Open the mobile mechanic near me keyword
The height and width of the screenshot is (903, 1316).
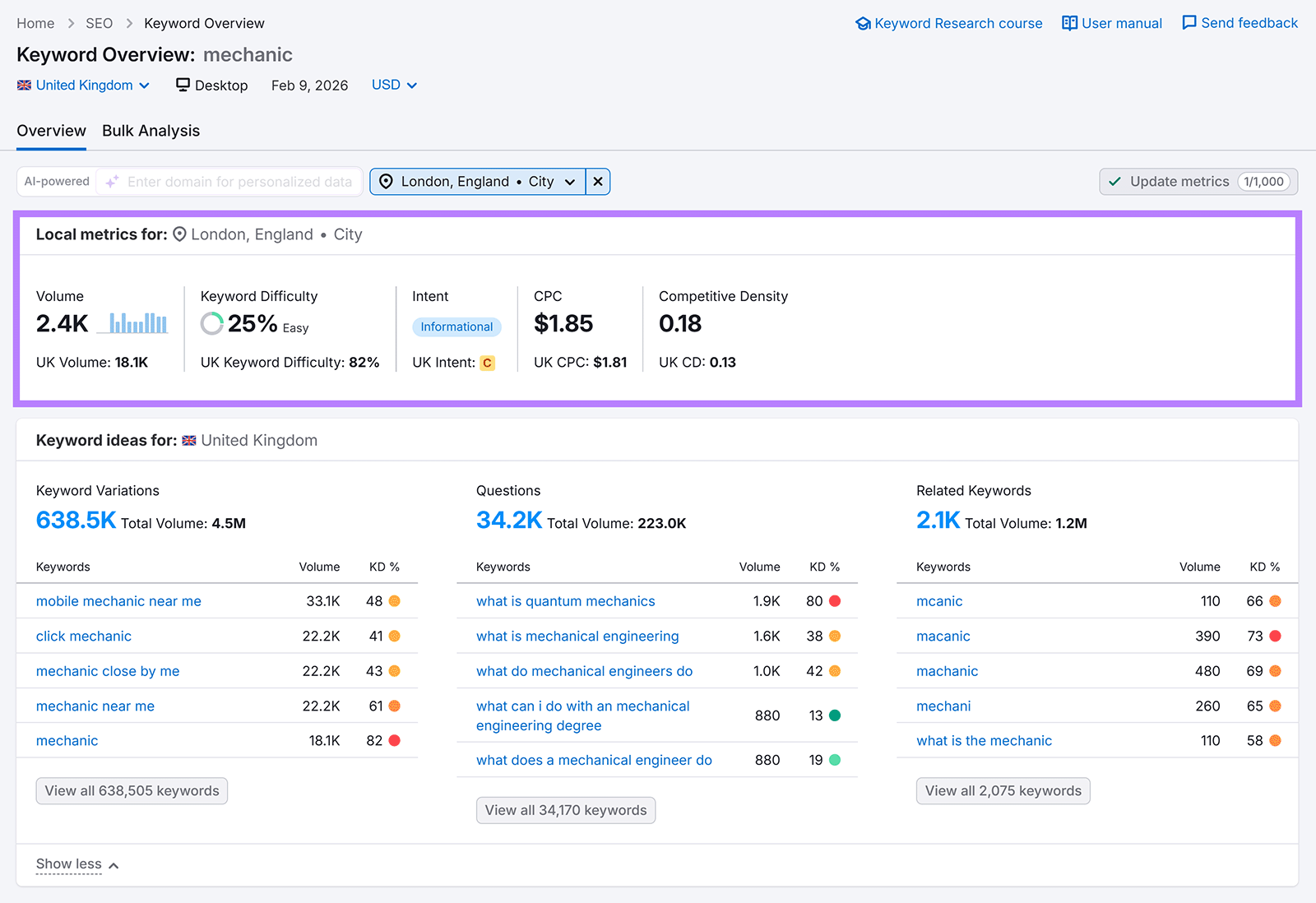click(x=118, y=601)
